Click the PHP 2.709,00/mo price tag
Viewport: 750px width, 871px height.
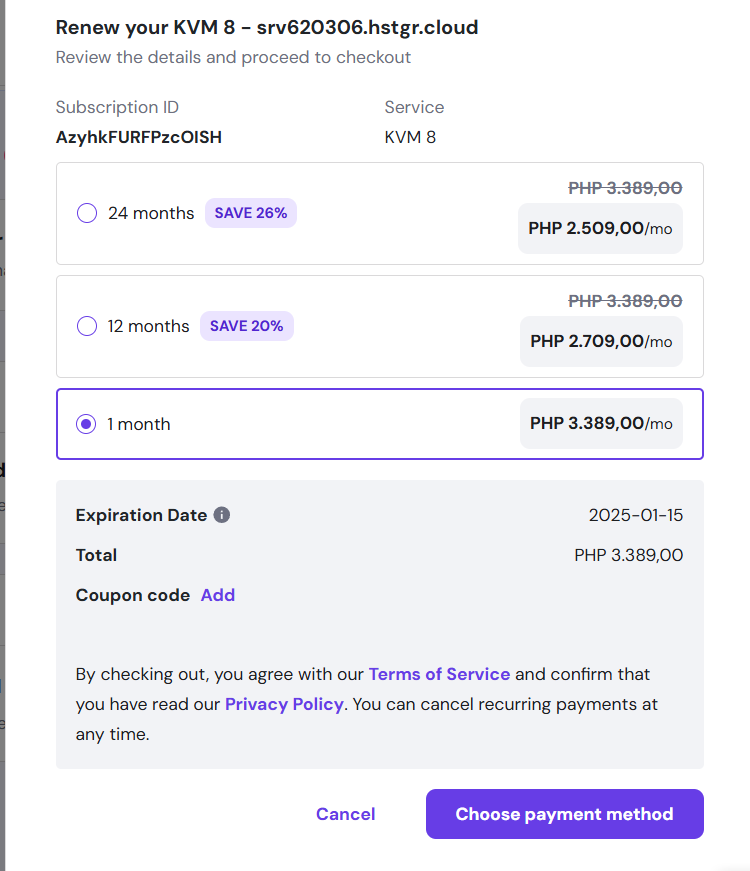(x=601, y=342)
